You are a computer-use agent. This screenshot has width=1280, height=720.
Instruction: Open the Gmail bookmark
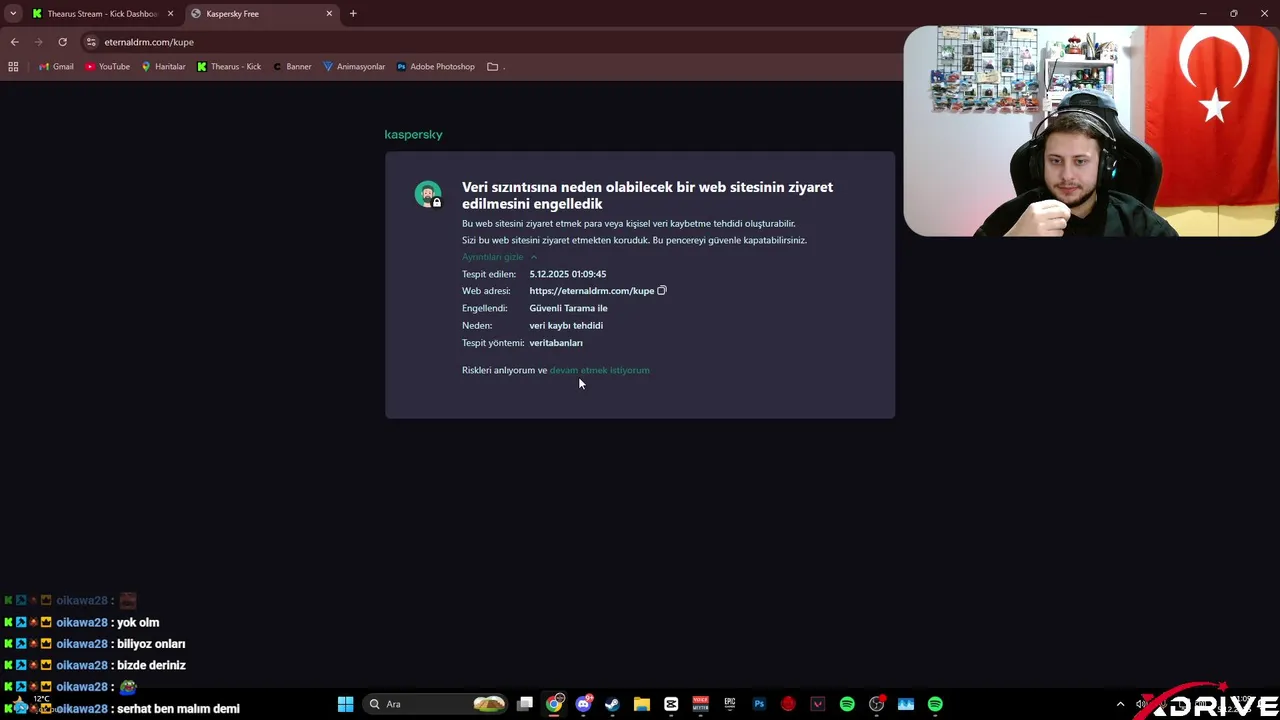coord(56,67)
